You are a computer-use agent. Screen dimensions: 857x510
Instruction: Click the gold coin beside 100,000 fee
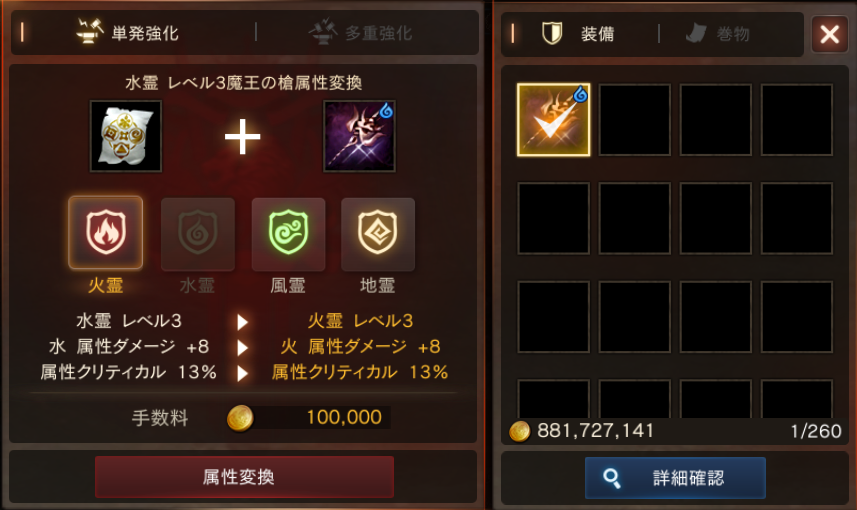point(240,418)
